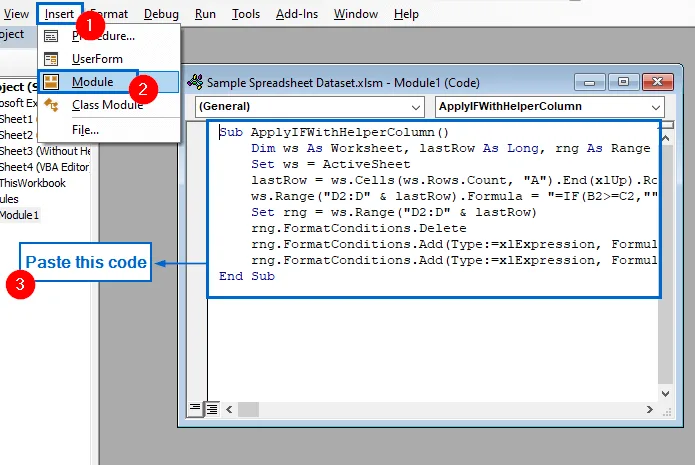Click the UserForm icon in the Insert menu
This screenshot has width=695, height=465.
51,59
